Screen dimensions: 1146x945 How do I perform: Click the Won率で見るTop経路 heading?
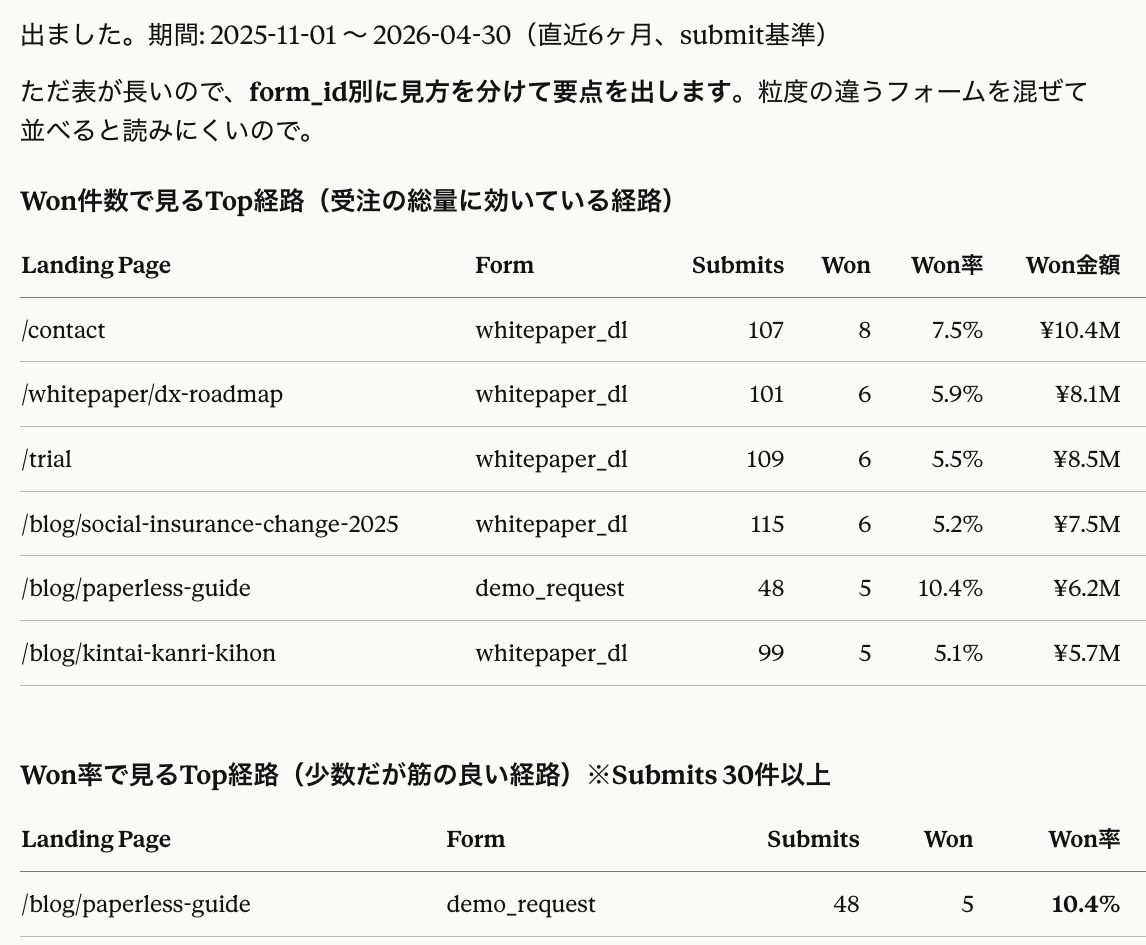click(425, 775)
